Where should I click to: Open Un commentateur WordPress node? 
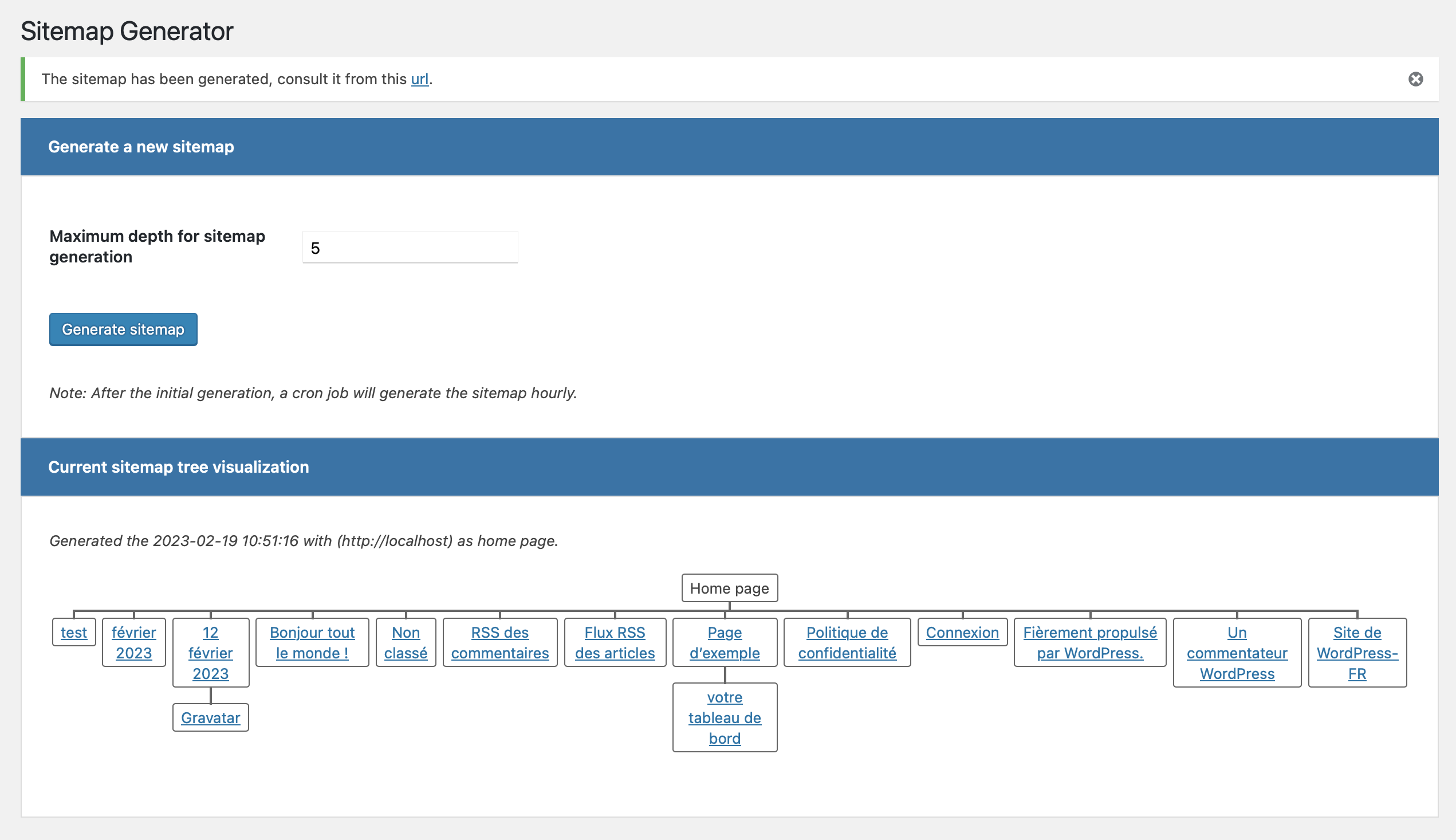click(1237, 653)
